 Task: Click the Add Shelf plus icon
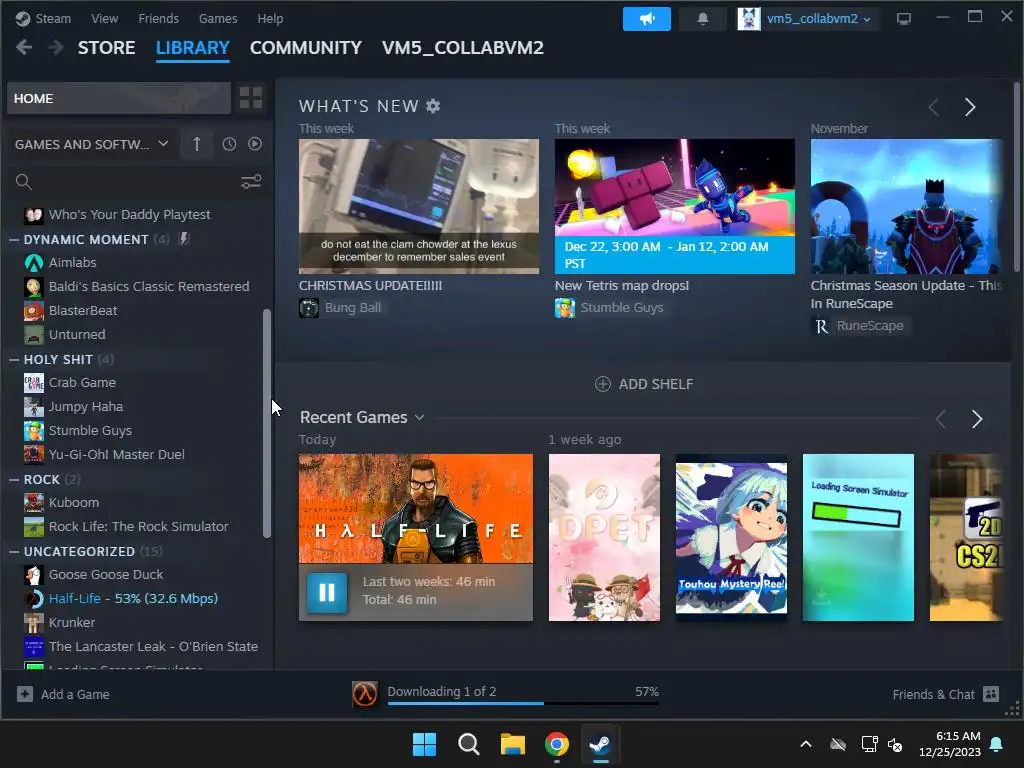click(602, 384)
